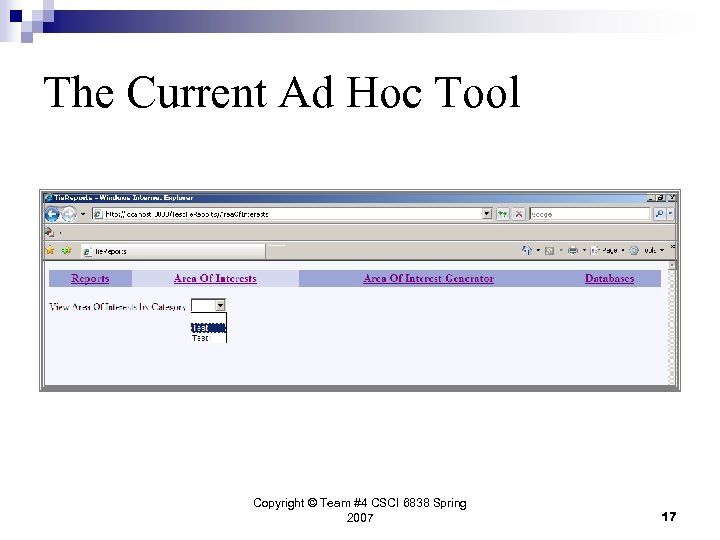Open the recent pages dropdown arrow

(x=83, y=214)
